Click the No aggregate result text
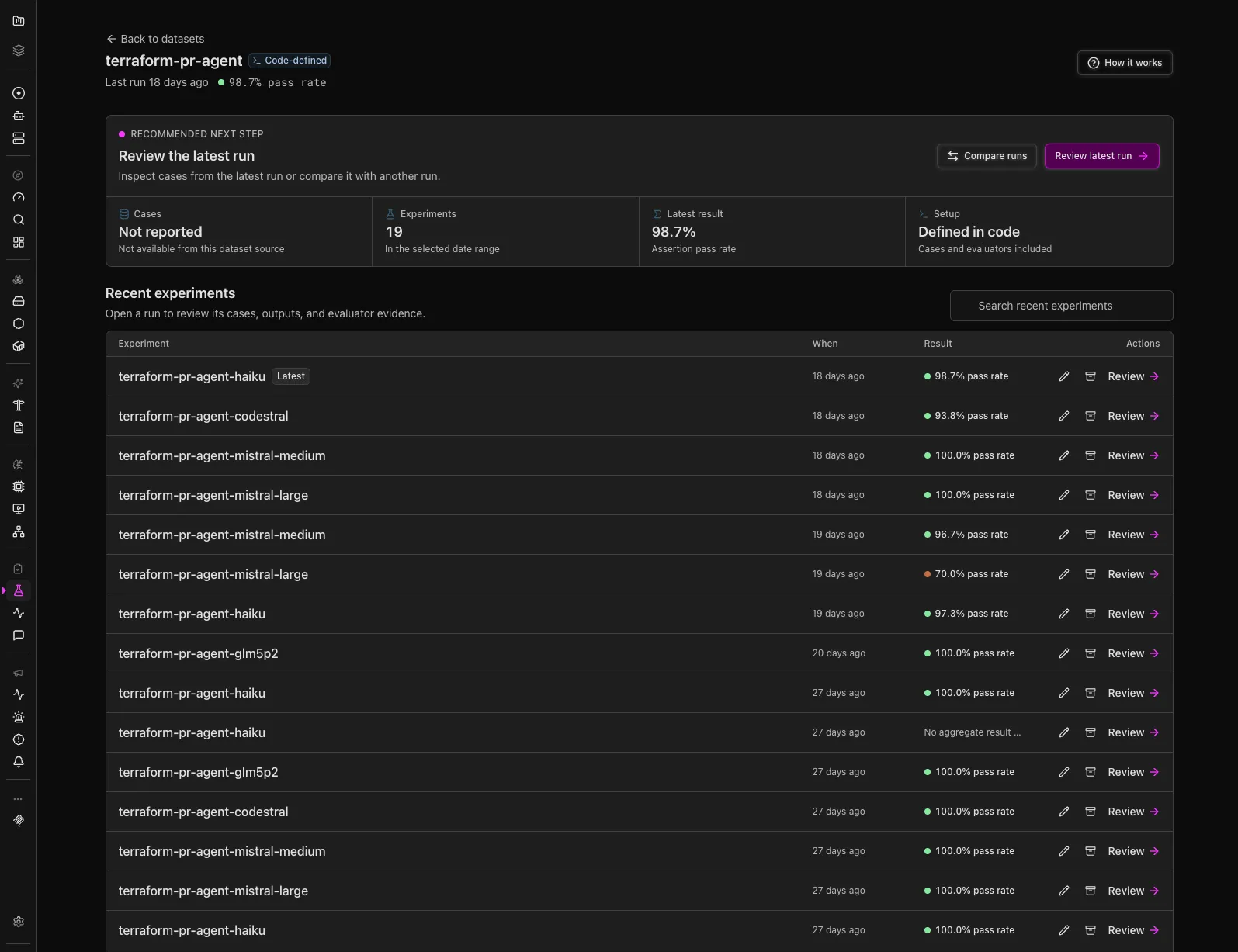 pos(972,732)
